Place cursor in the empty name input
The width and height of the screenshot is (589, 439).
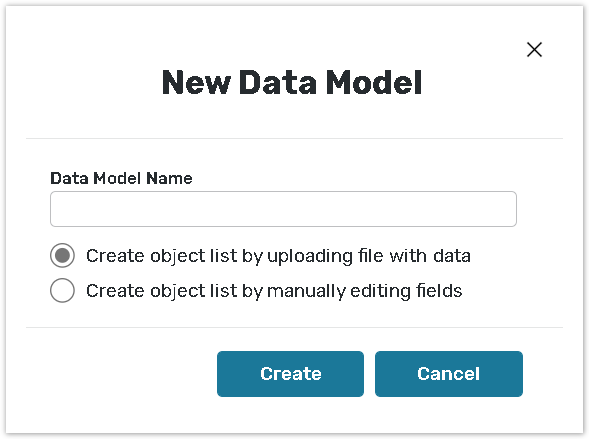[283, 209]
